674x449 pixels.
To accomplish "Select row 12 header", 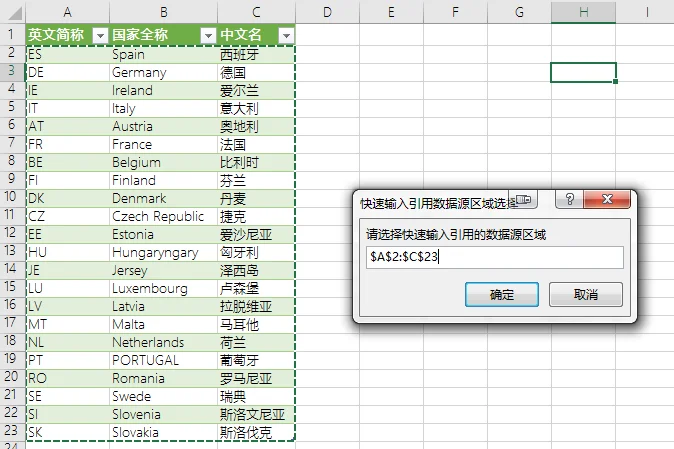I will pyautogui.click(x=12, y=234).
